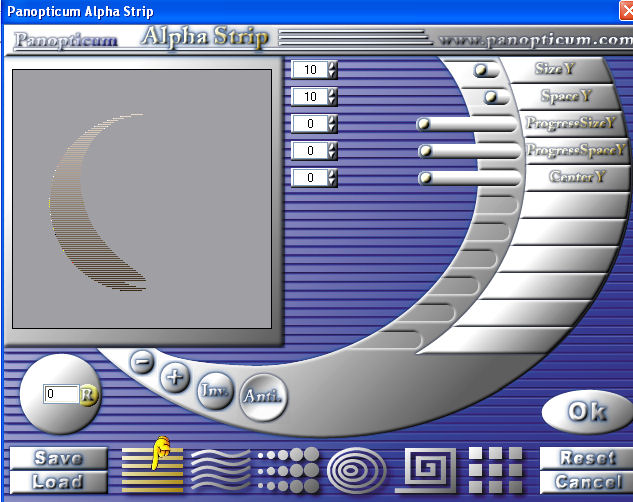Click the Size Y slider knob
The width and height of the screenshot is (633, 502).
point(480,70)
